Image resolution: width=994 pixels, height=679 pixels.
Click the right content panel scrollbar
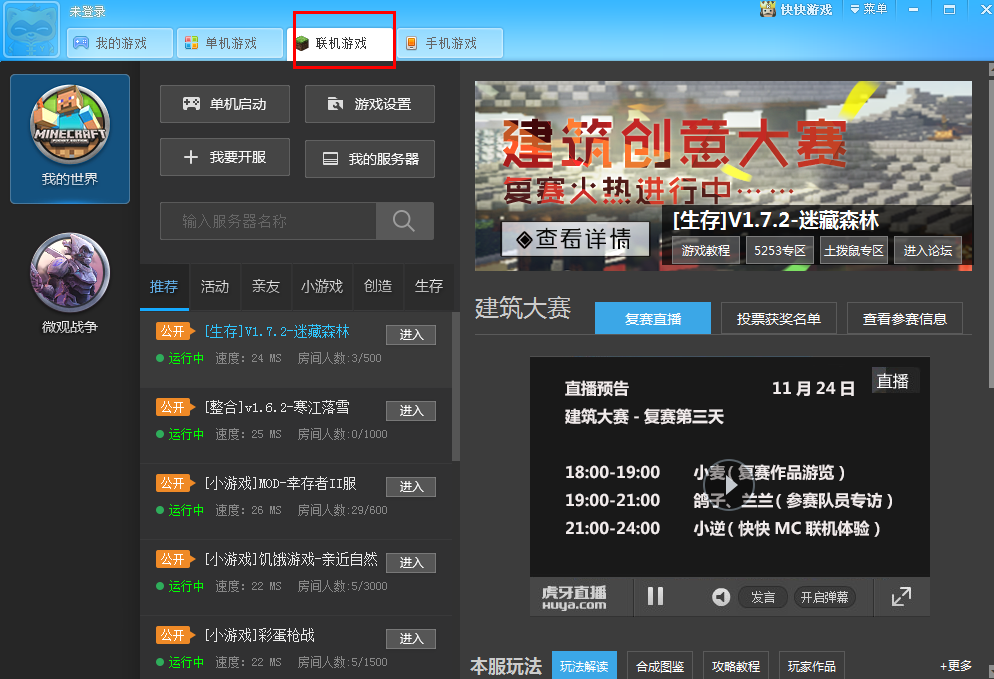tap(991, 231)
